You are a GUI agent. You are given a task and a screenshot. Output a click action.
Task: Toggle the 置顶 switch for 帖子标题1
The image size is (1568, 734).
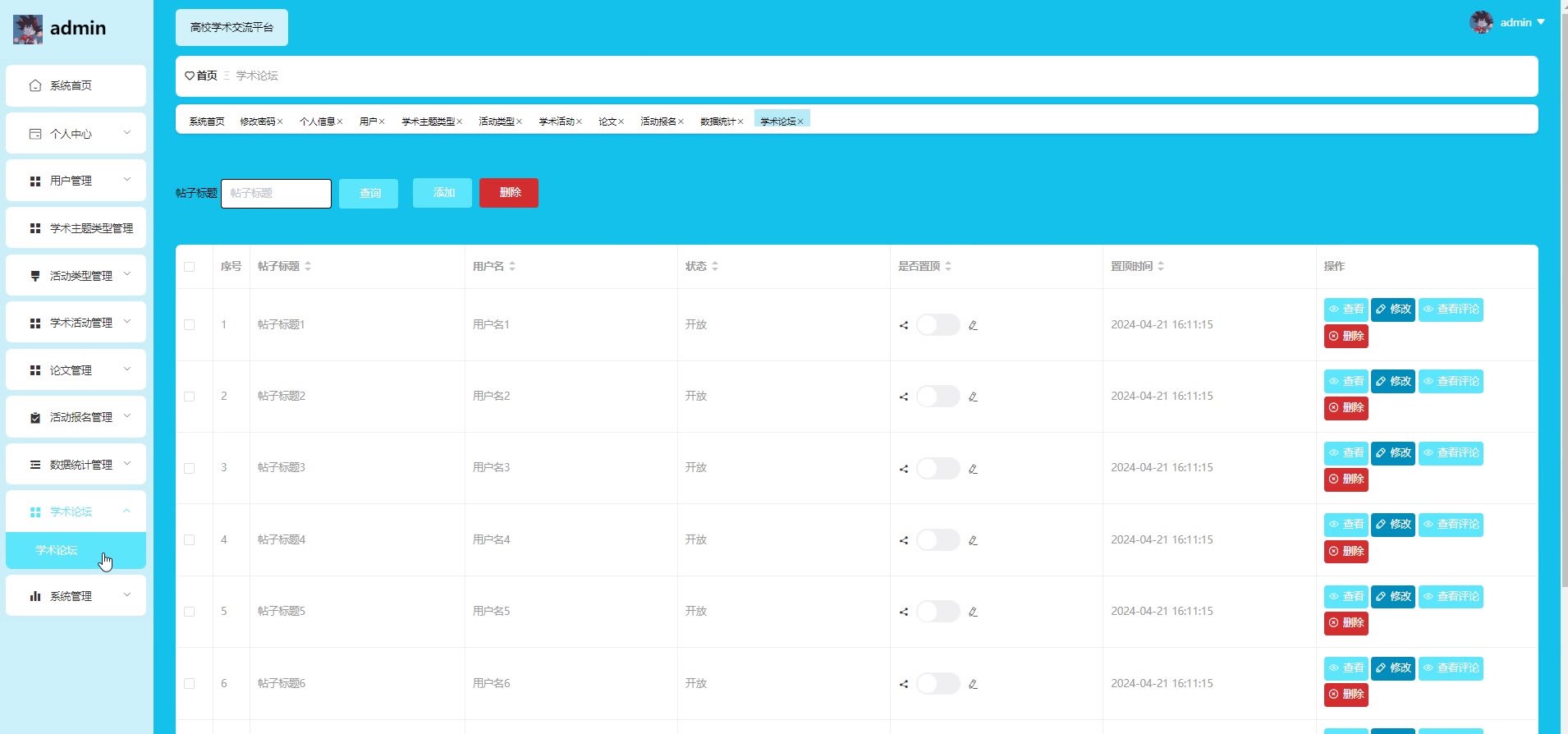point(938,325)
